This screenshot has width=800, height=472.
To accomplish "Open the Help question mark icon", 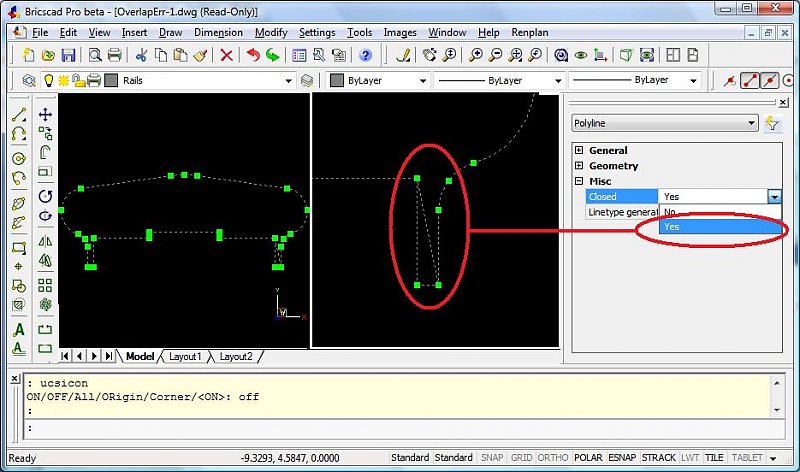I will click(x=366, y=56).
